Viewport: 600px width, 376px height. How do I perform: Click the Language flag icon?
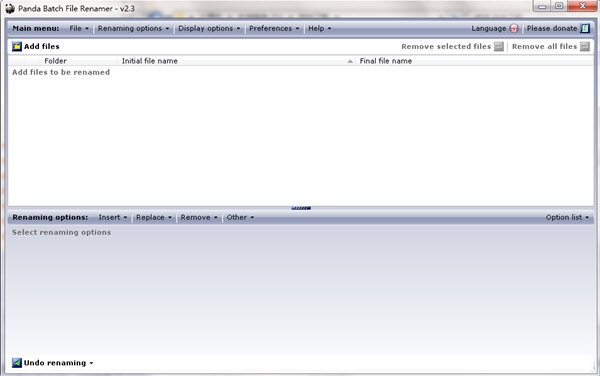point(514,28)
